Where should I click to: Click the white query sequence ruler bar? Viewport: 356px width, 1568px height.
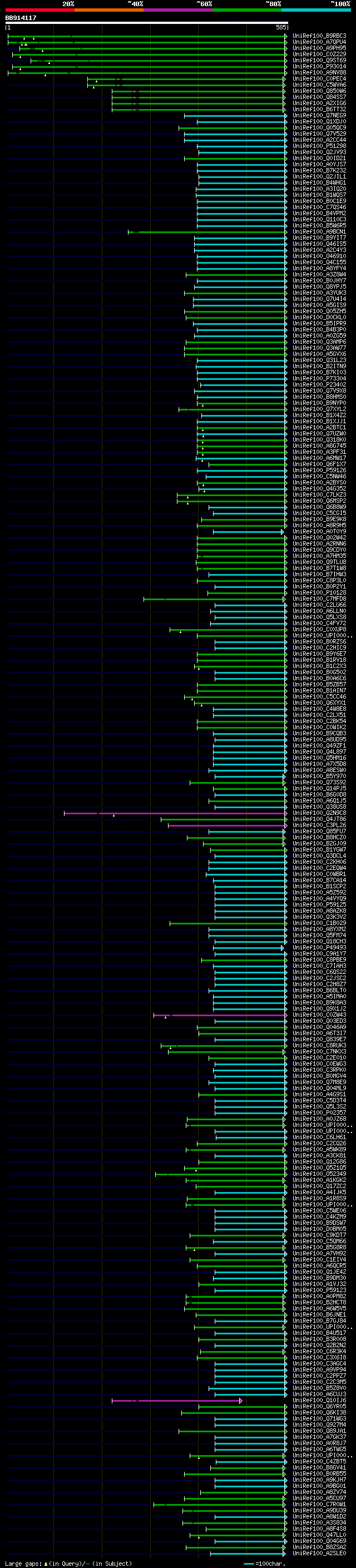(x=146, y=23)
